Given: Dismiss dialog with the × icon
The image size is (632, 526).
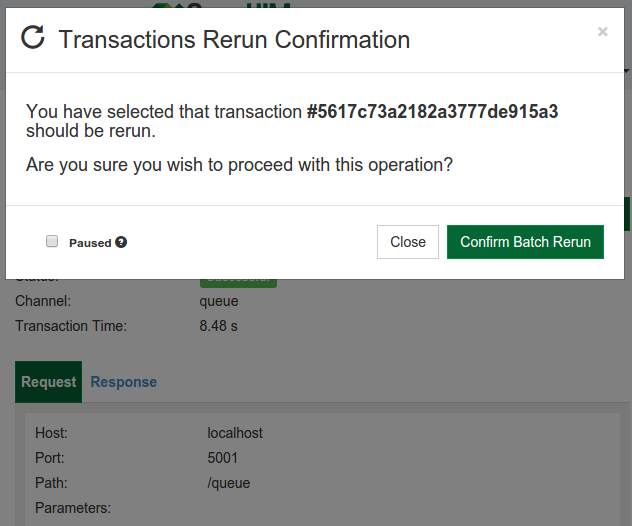Looking at the screenshot, I should 603,31.
